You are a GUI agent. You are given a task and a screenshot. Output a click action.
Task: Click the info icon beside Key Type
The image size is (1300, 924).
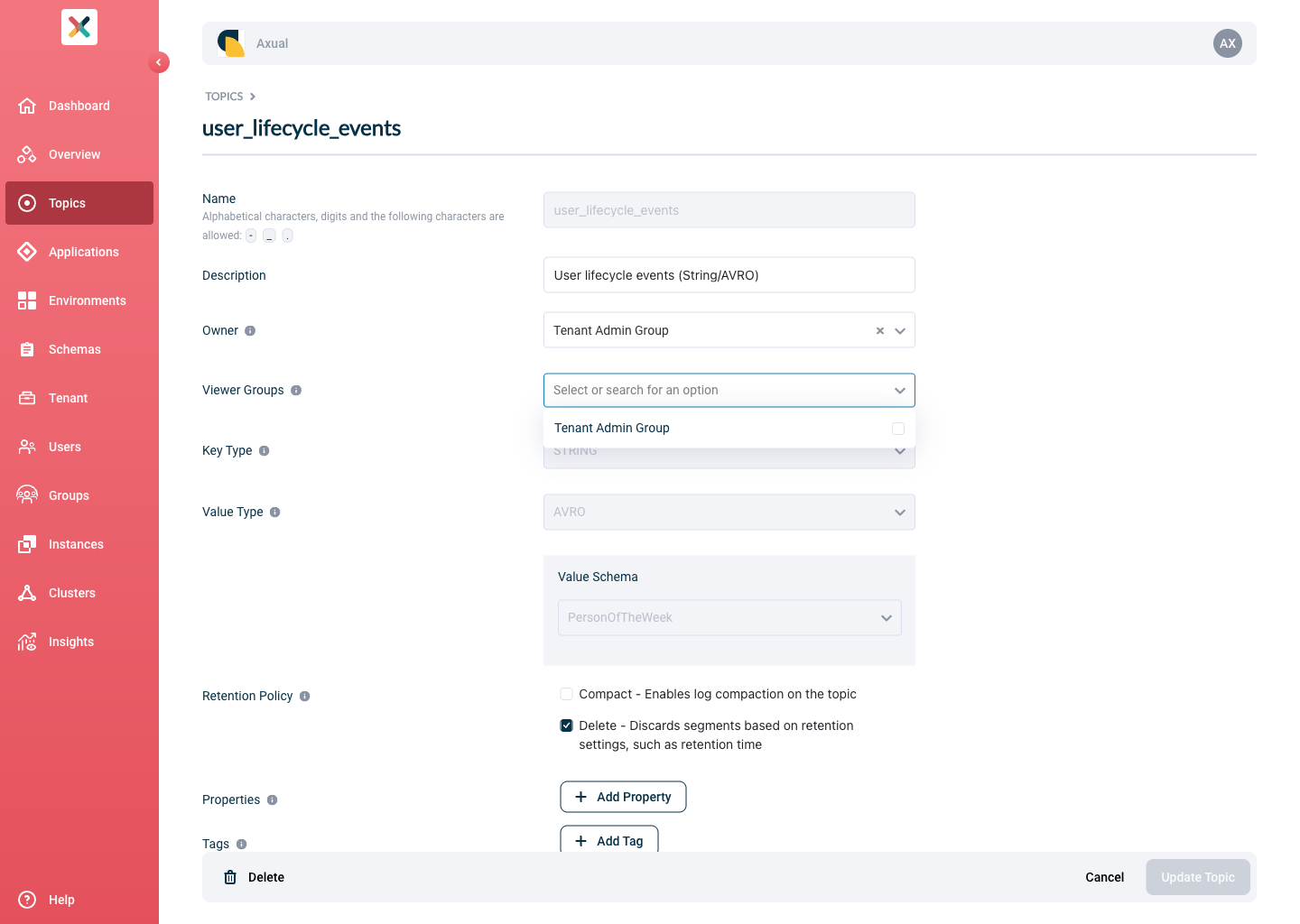(265, 451)
